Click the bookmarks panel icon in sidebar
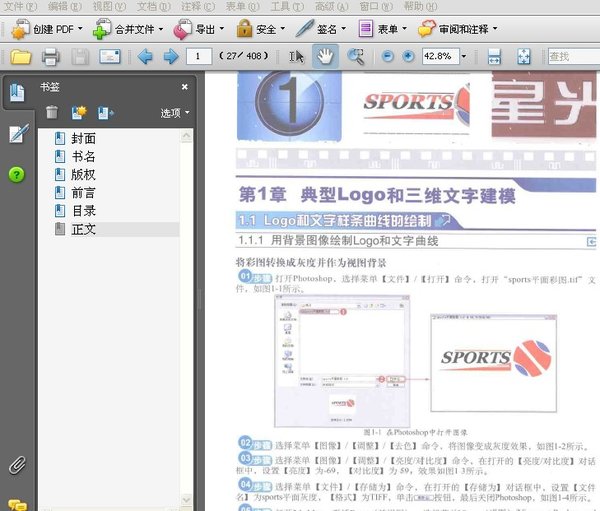 pos(17,92)
